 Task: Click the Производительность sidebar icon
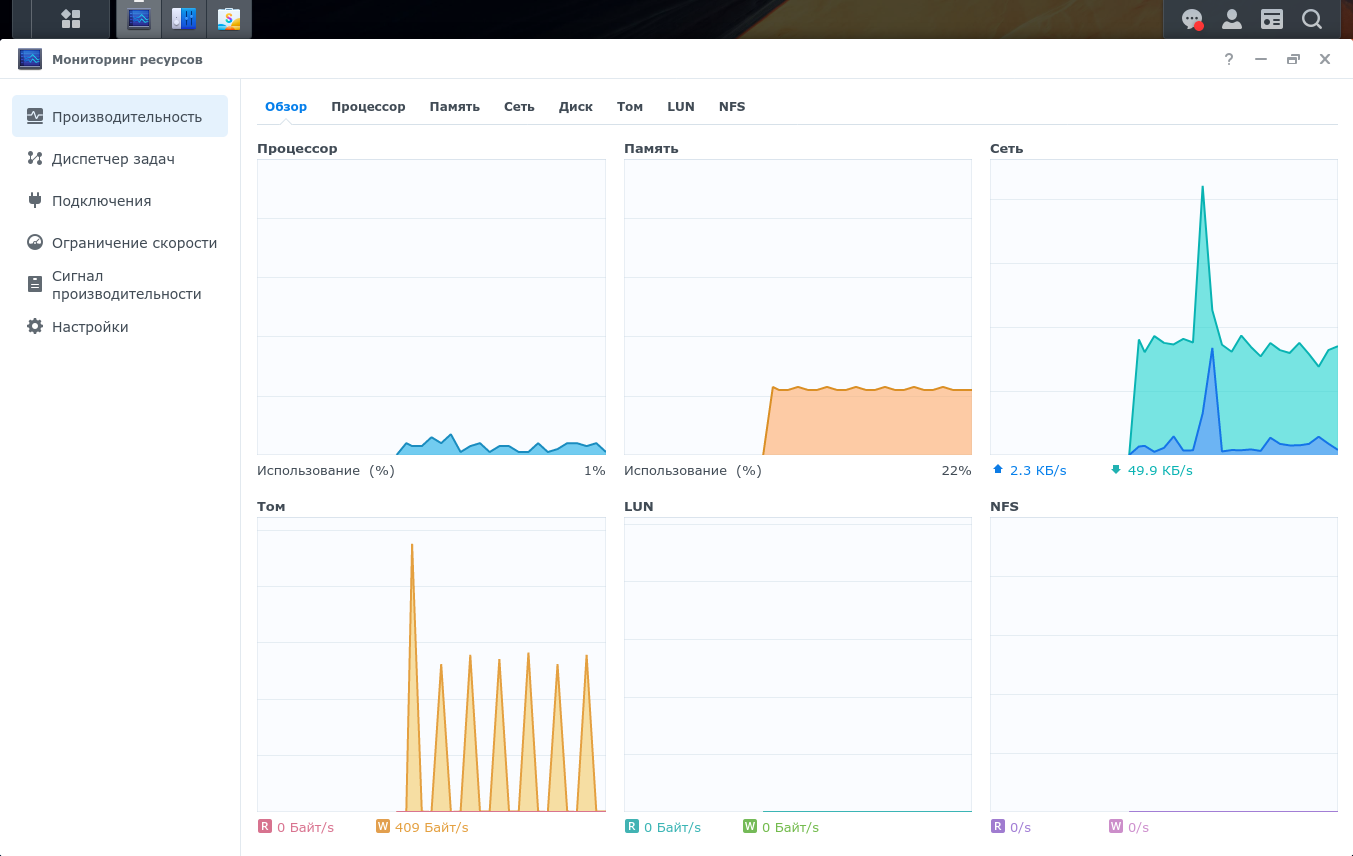35,116
